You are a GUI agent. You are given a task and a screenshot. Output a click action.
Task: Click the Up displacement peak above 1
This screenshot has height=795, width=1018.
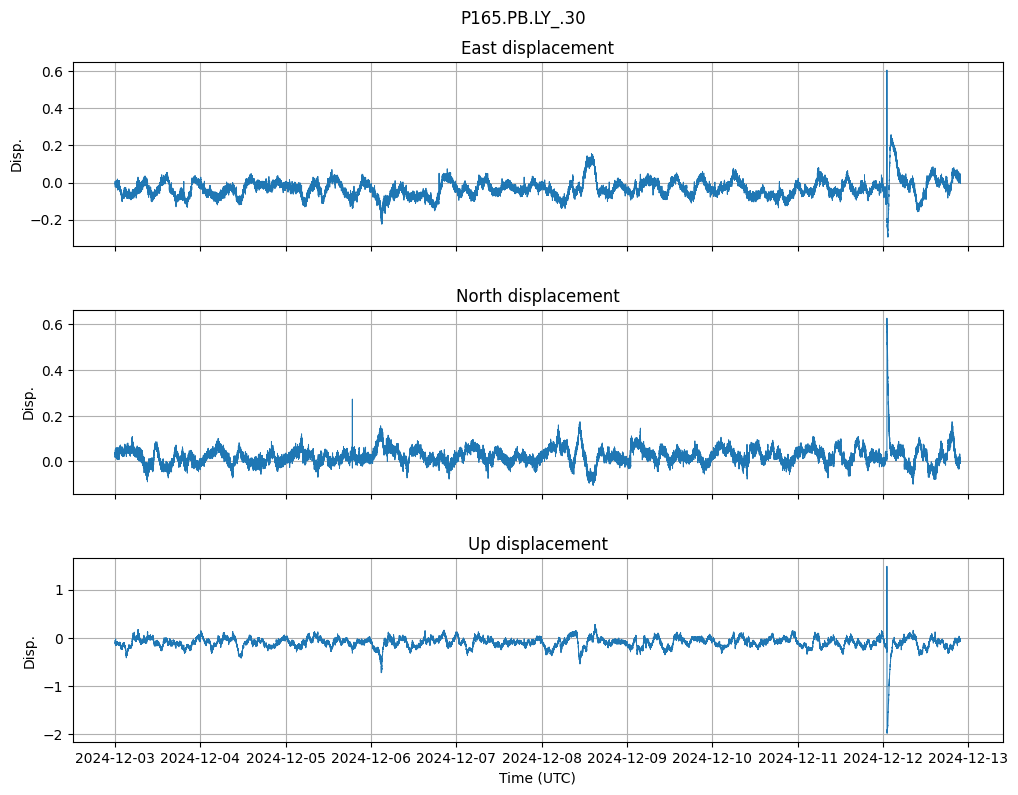[x=886, y=568]
